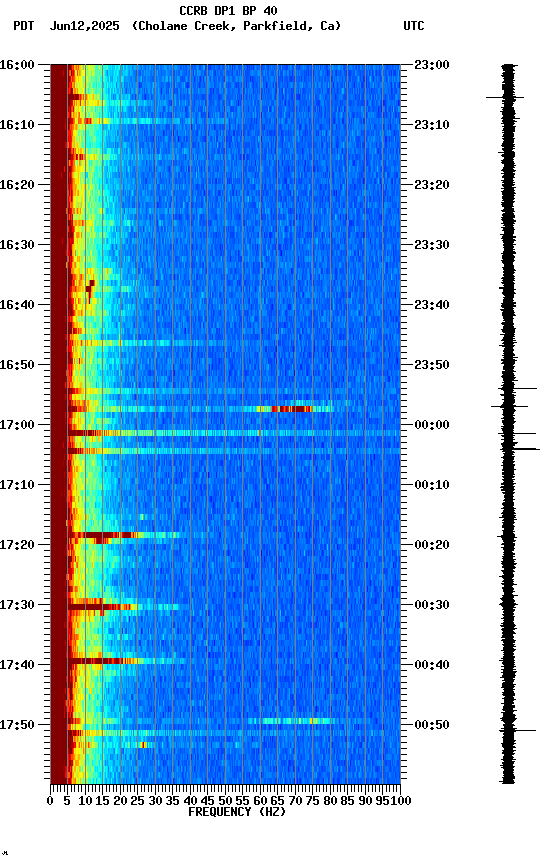
Task: Click the 80 Hz frequency axis label
Action: pos(330,801)
